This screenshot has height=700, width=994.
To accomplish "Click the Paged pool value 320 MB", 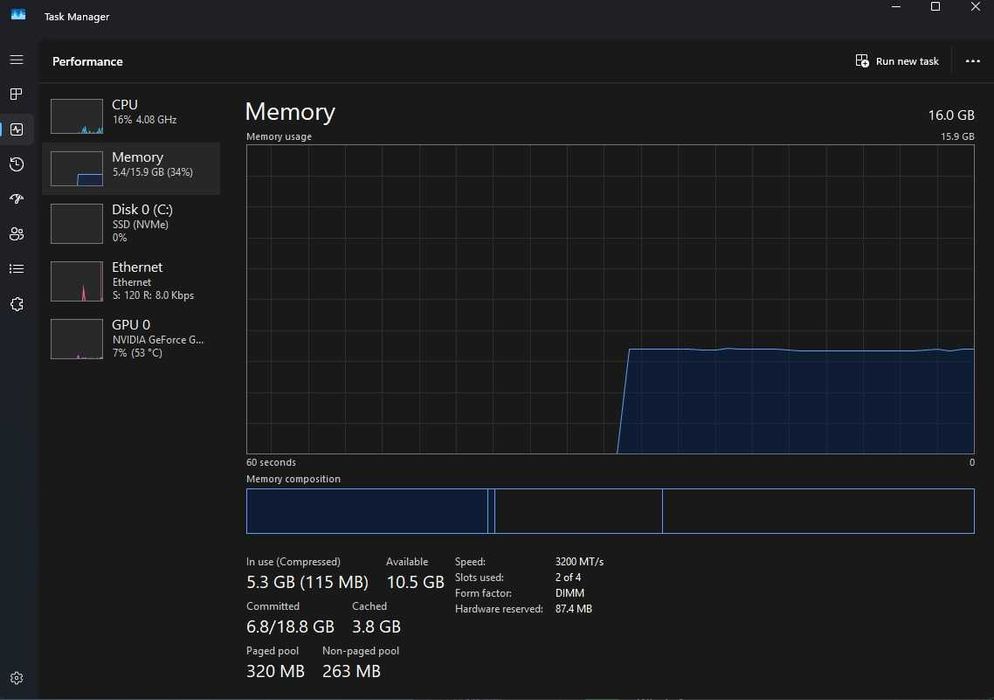I will coord(275,671).
